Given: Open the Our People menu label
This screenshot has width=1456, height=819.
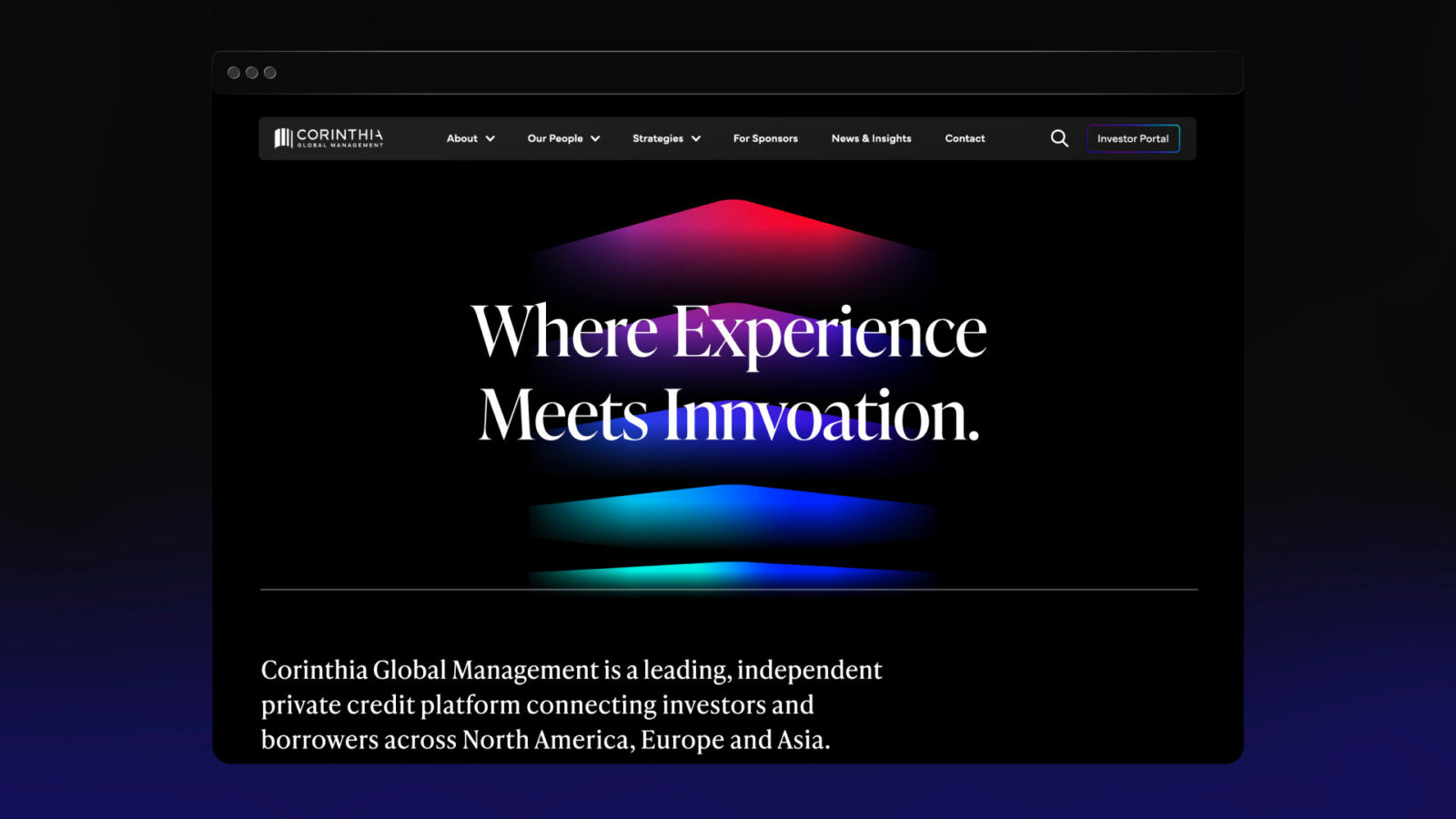Looking at the screenshot, I should (x=555, y=138).
